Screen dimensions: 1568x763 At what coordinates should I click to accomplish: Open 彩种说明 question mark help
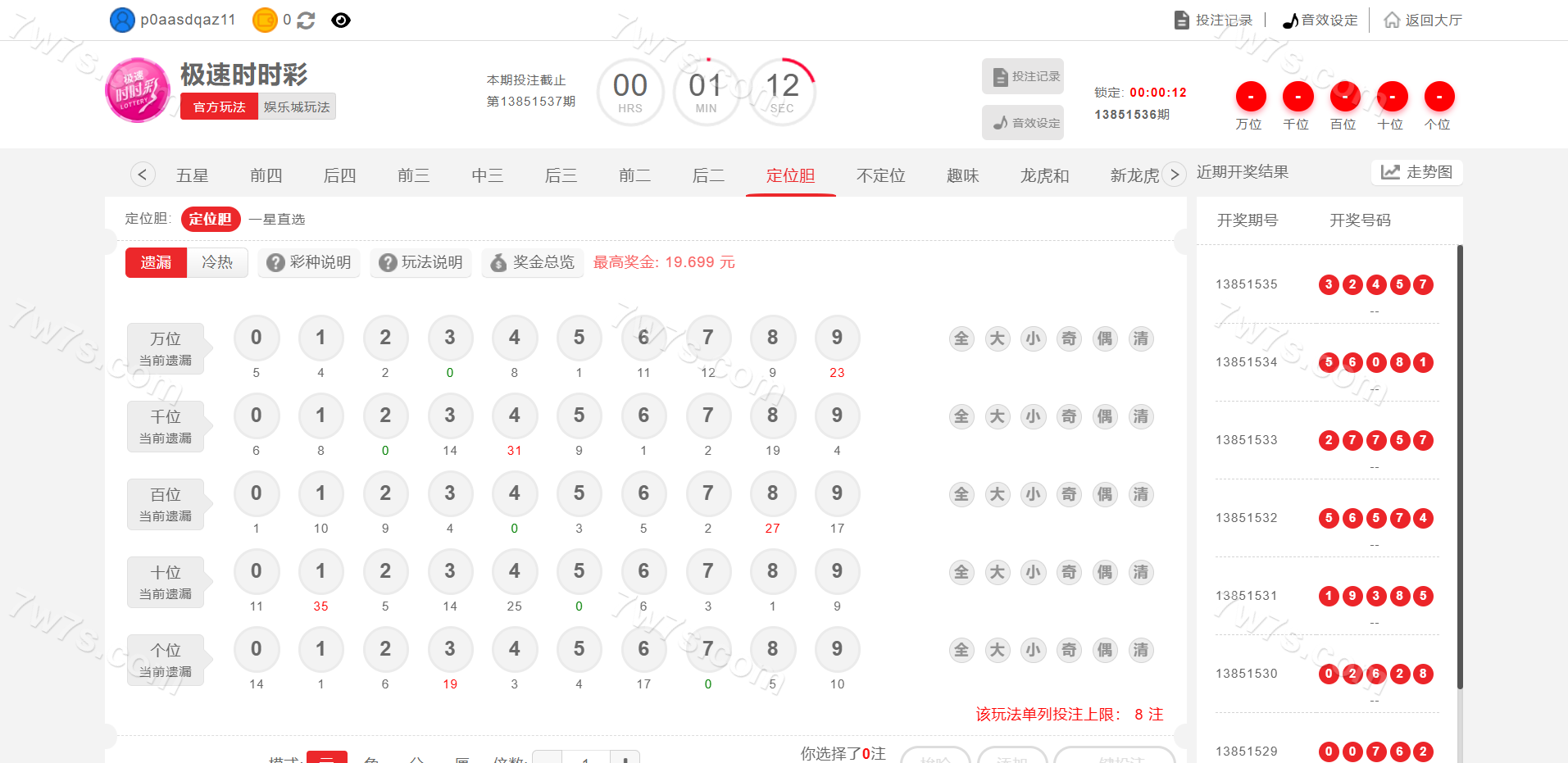[x=309, y=262]
